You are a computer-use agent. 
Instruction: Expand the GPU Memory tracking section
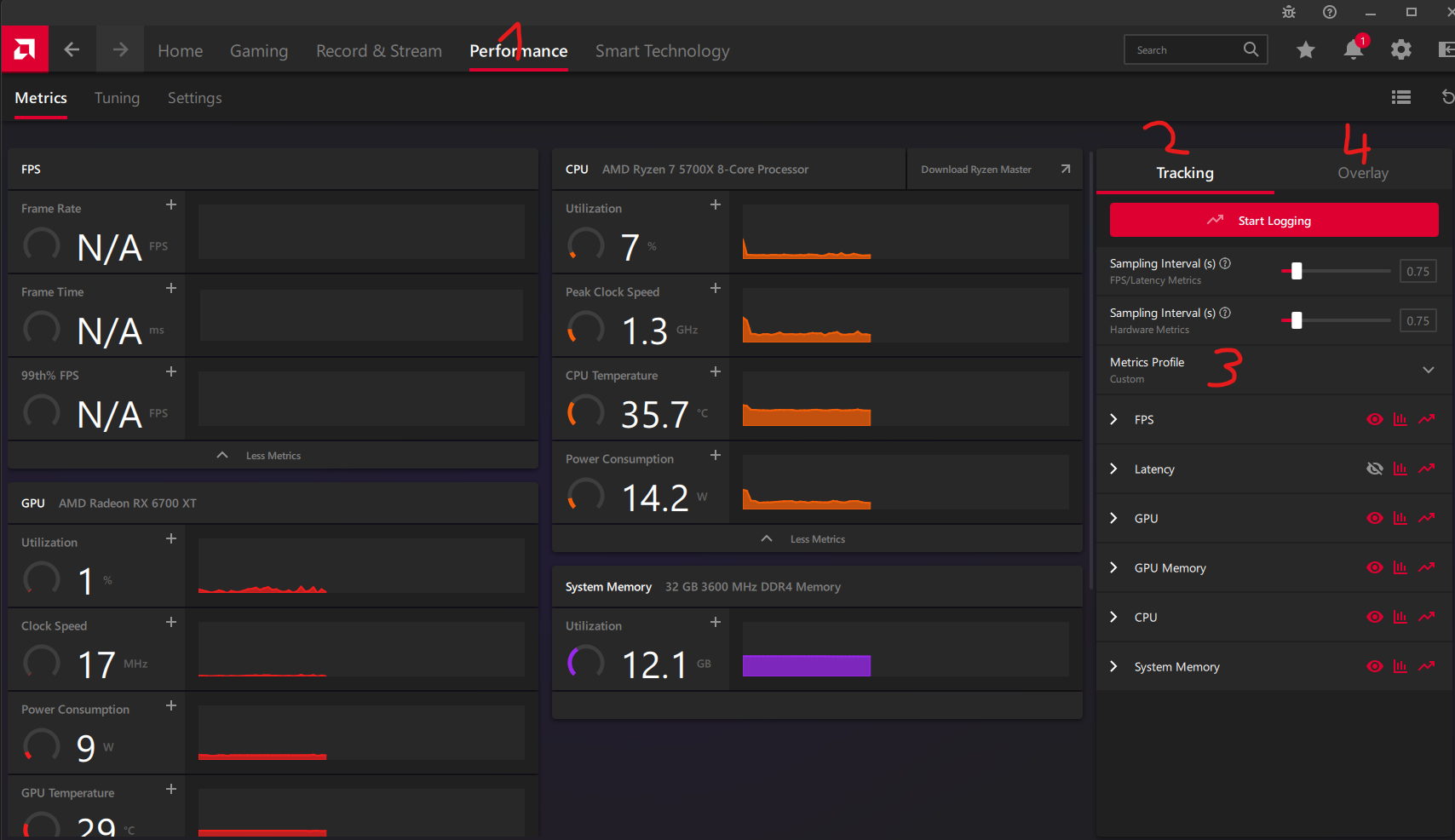click(x=1113, y=567)
